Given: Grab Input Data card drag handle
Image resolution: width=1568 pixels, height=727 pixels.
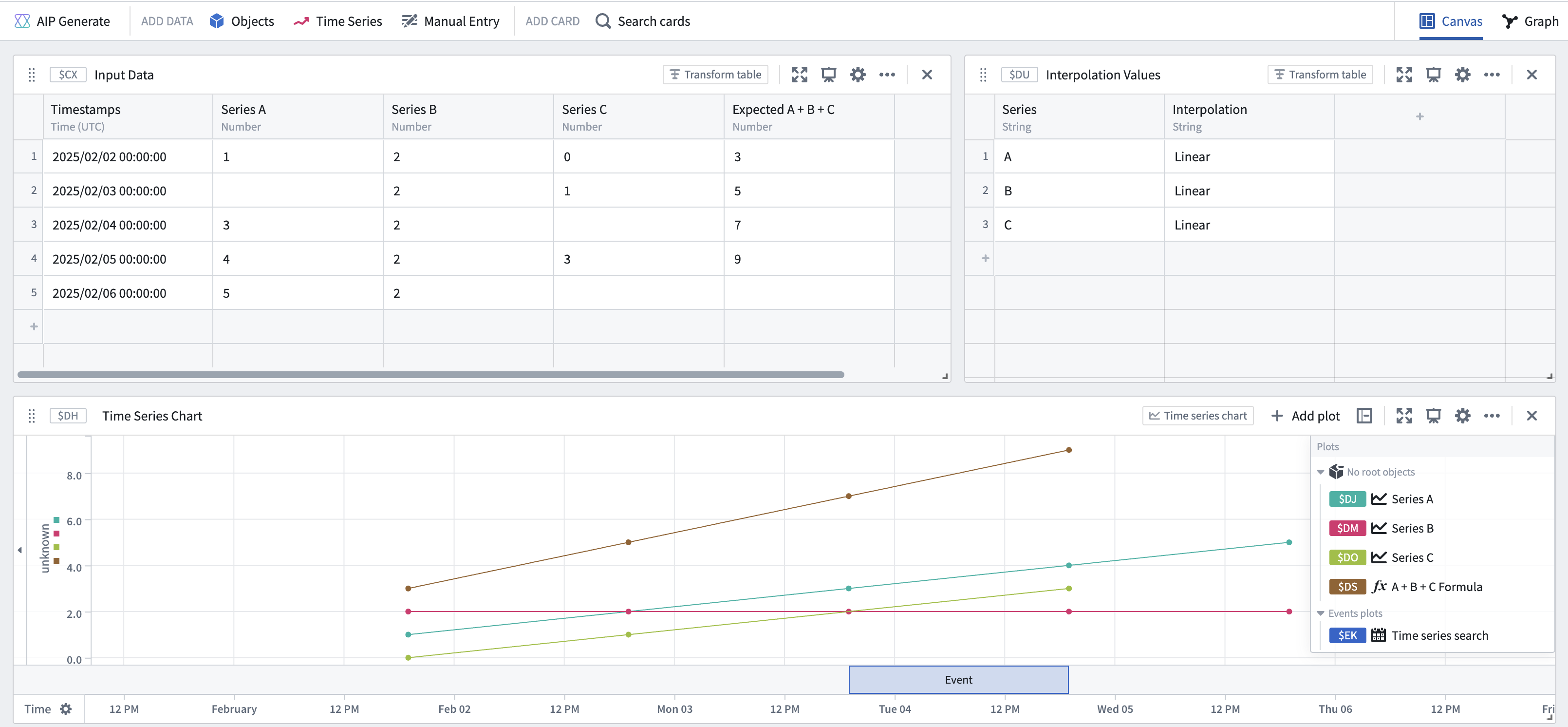Looking at the screenshot, I should (32, 74).
